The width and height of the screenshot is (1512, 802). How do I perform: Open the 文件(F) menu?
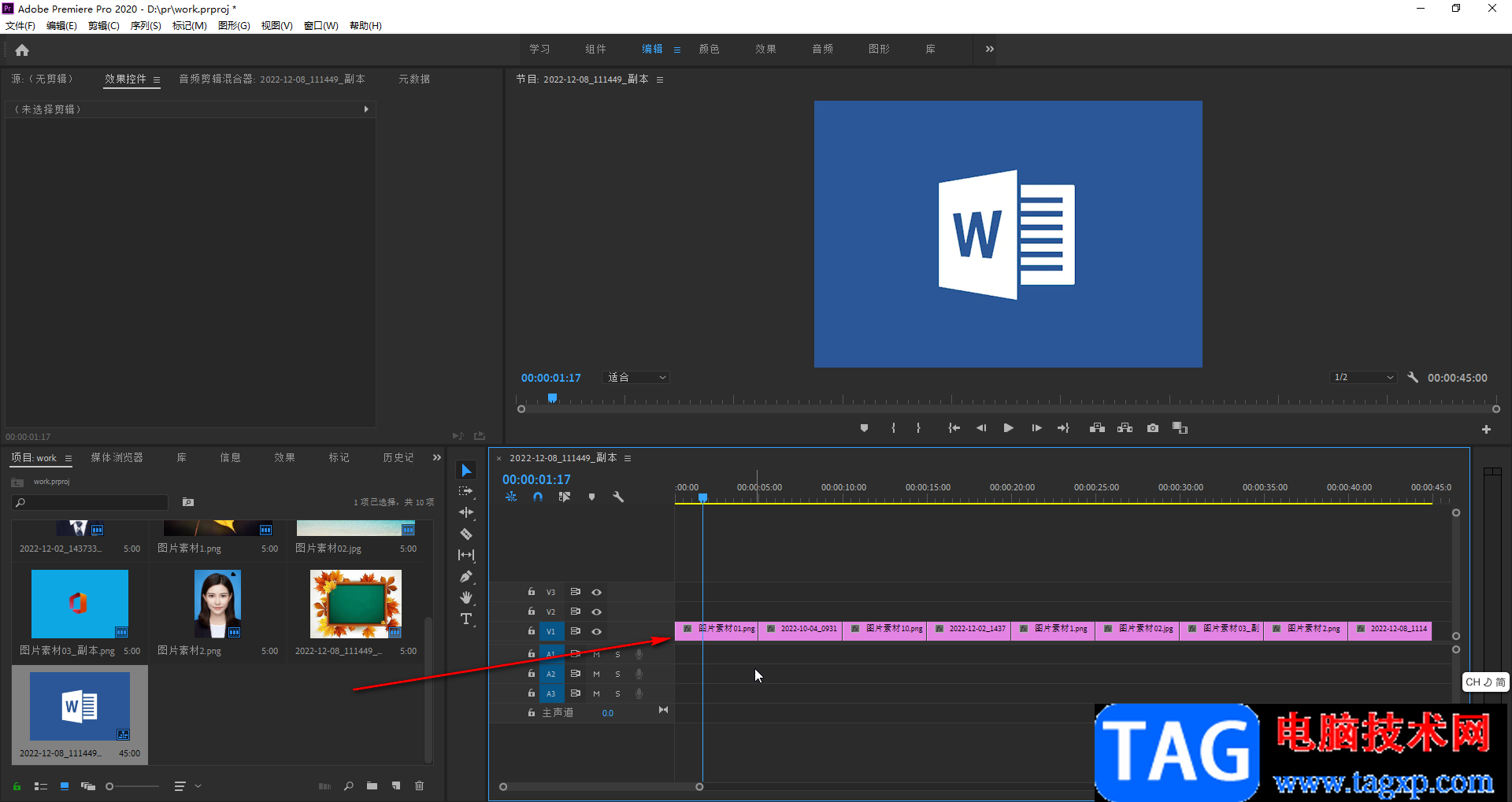tap(20, 26)
